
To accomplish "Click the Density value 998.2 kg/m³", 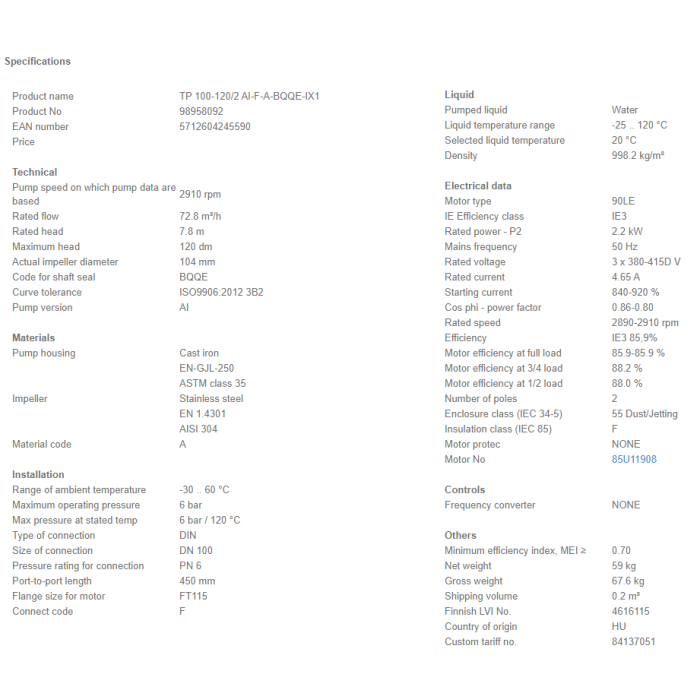I will [638, 155].
